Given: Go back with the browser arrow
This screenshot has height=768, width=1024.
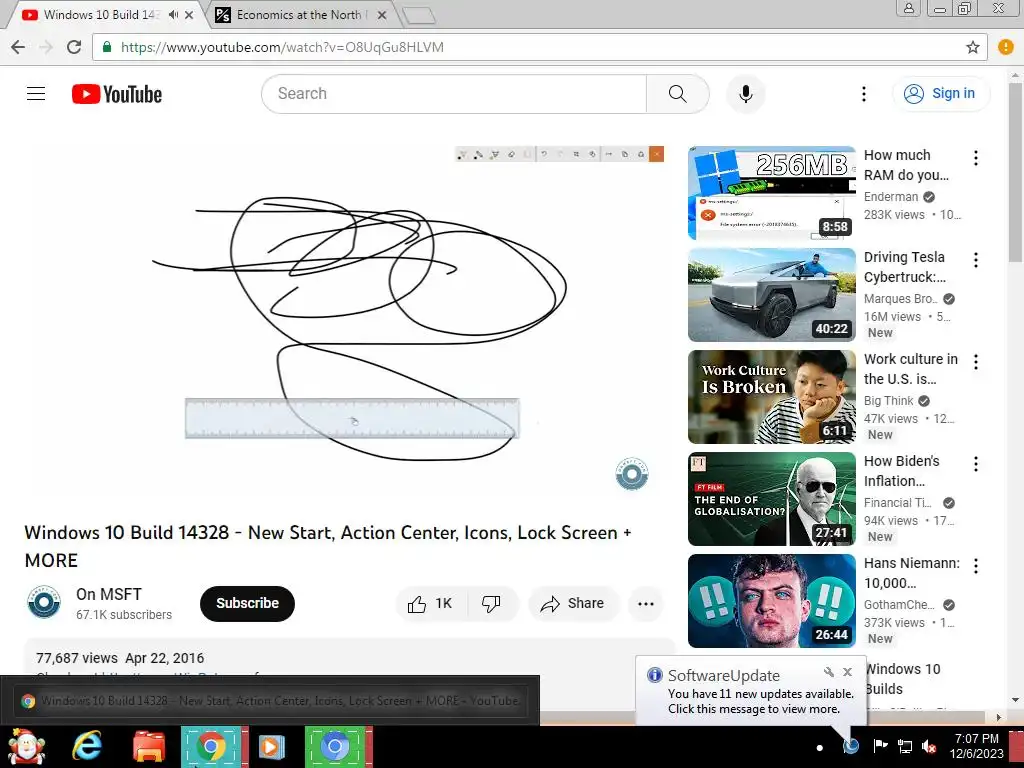Looking at the screenshot, I should [18, 47].
